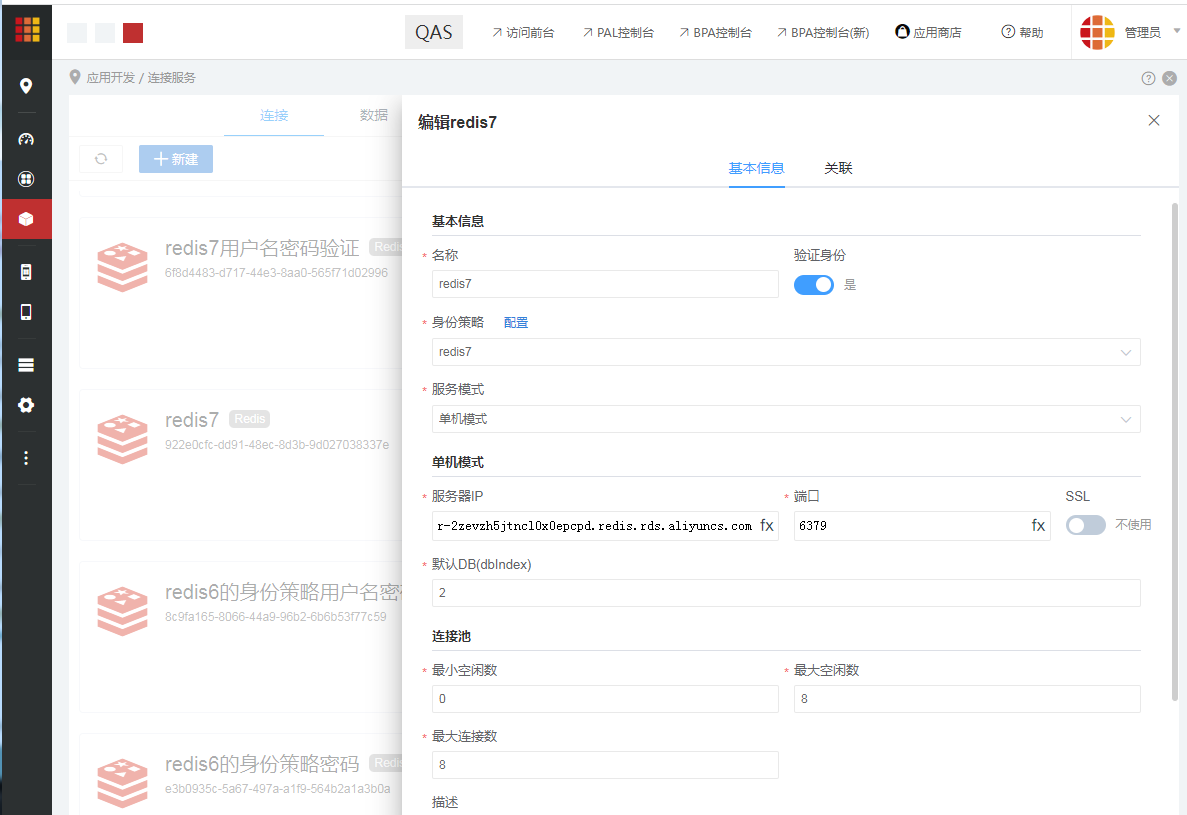Click the red-highlighted cube sidebar icon
1187x815 pixels.
(26, 219)
